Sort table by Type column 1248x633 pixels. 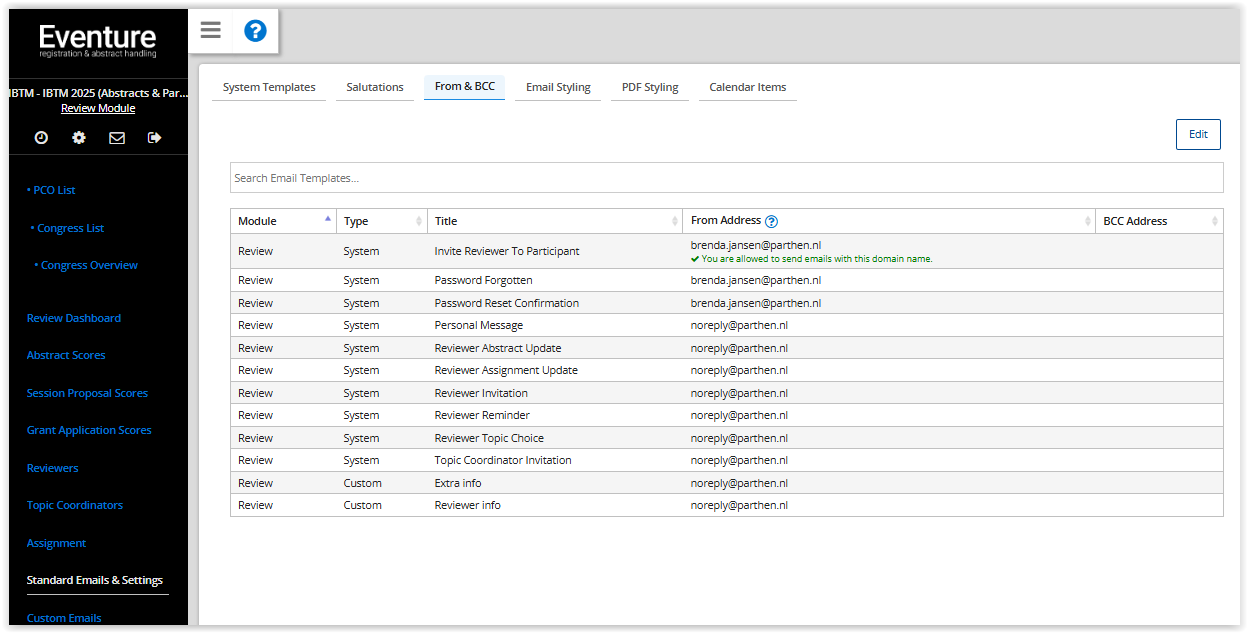[381, 221]
